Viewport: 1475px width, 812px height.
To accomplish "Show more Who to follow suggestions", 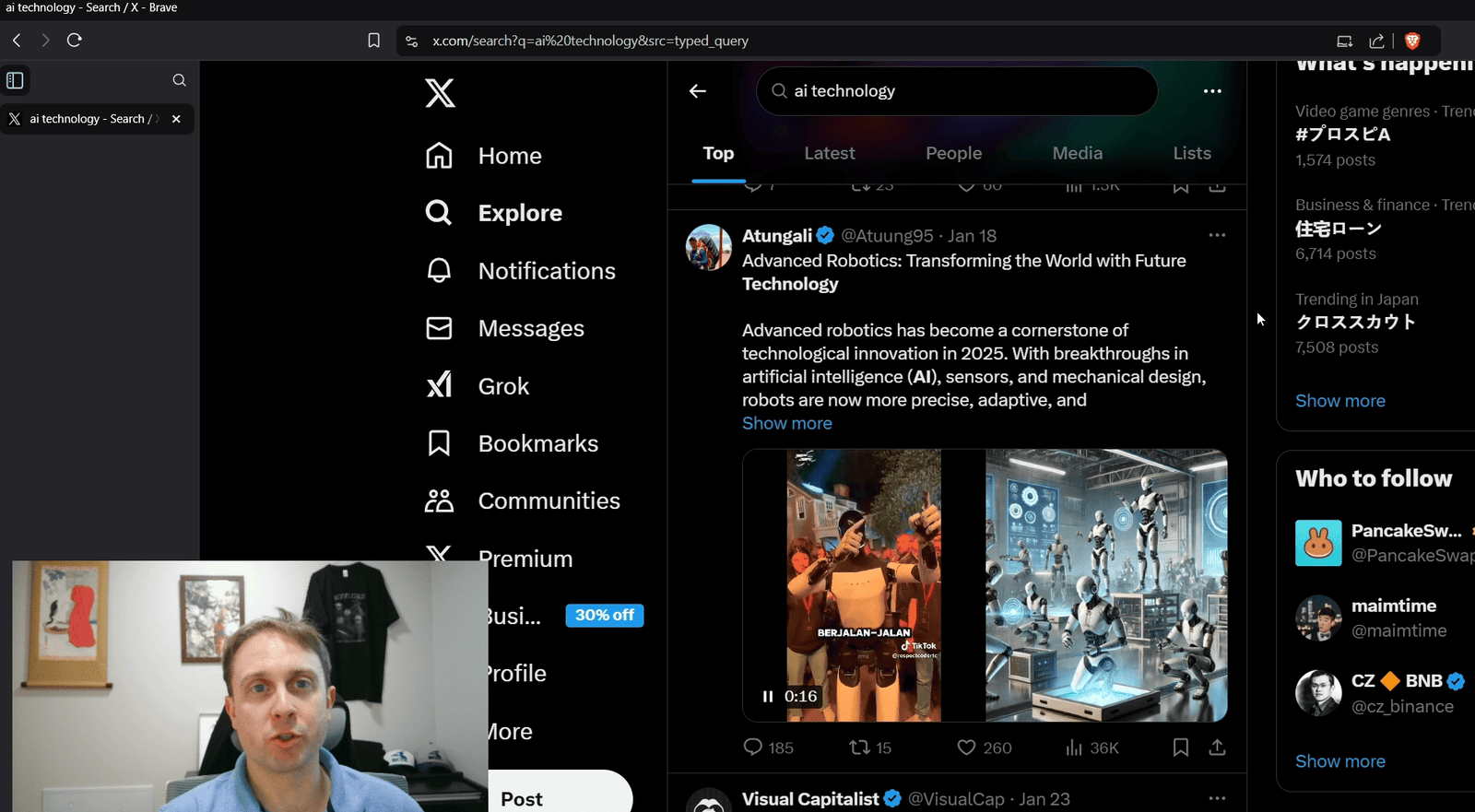I will (1339, 761).
